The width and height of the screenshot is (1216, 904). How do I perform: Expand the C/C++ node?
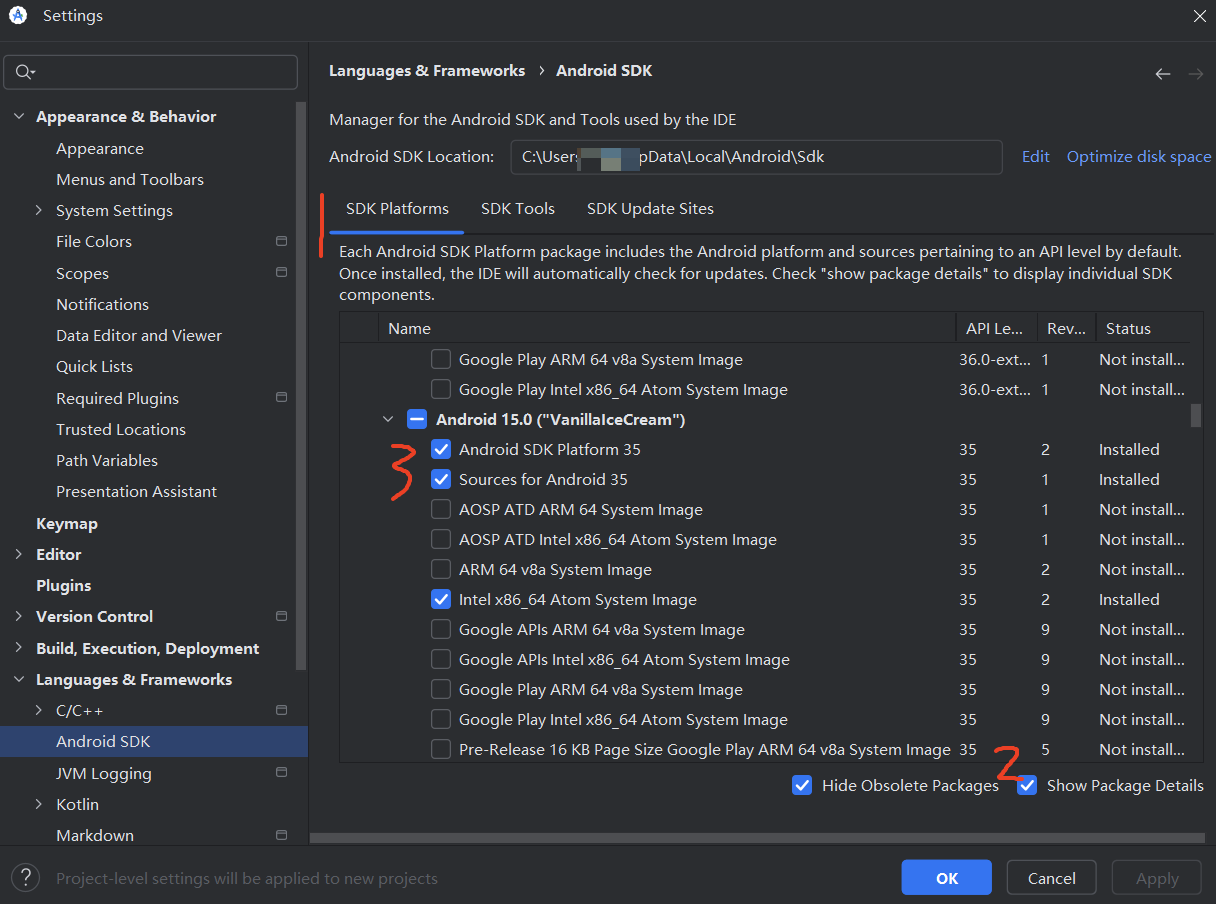(39, 710)
